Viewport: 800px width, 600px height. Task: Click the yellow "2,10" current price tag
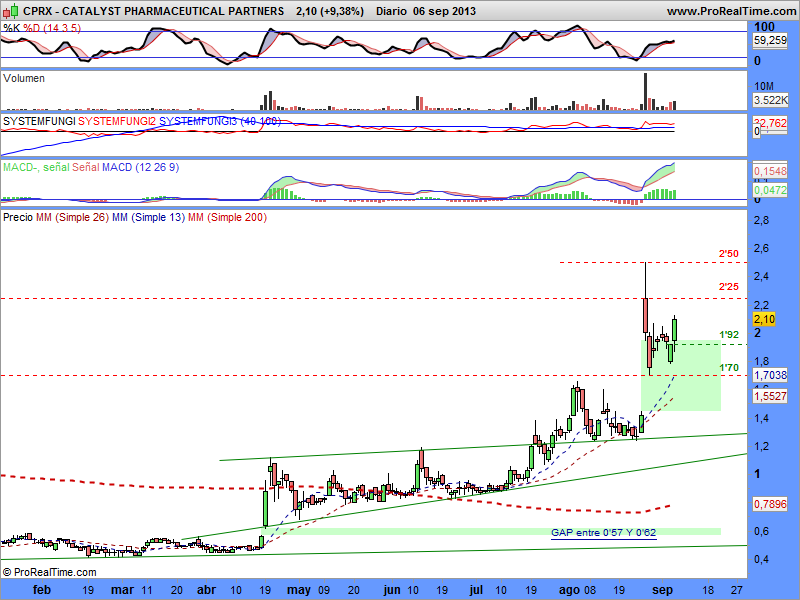click(764, 319)
